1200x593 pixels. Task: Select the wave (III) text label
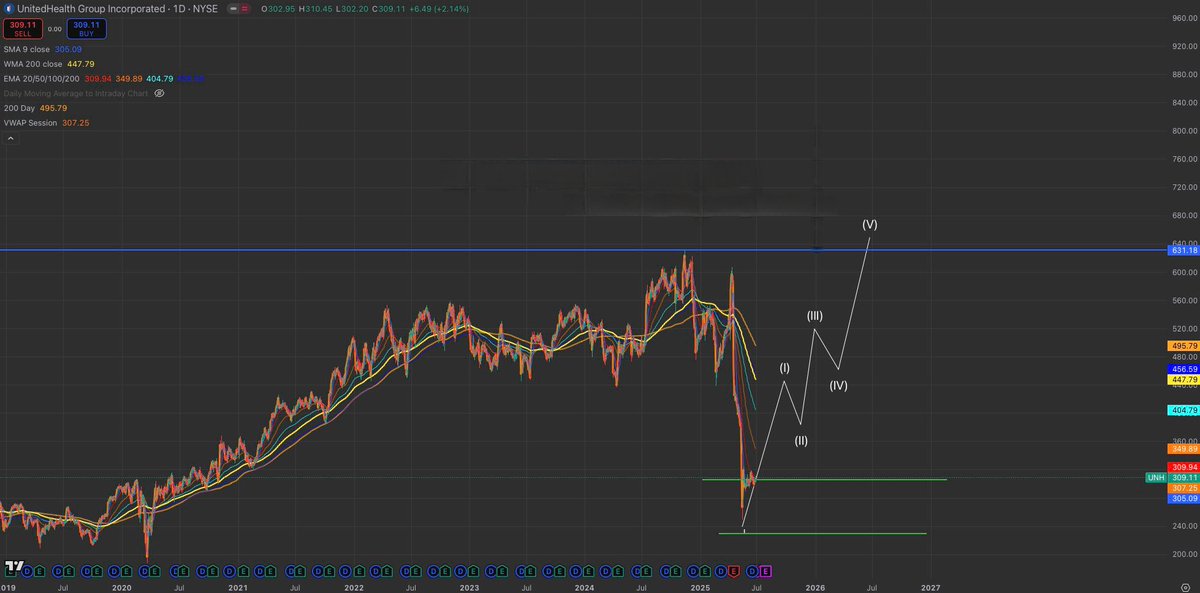pyautogui.click(x=815, y=316)
